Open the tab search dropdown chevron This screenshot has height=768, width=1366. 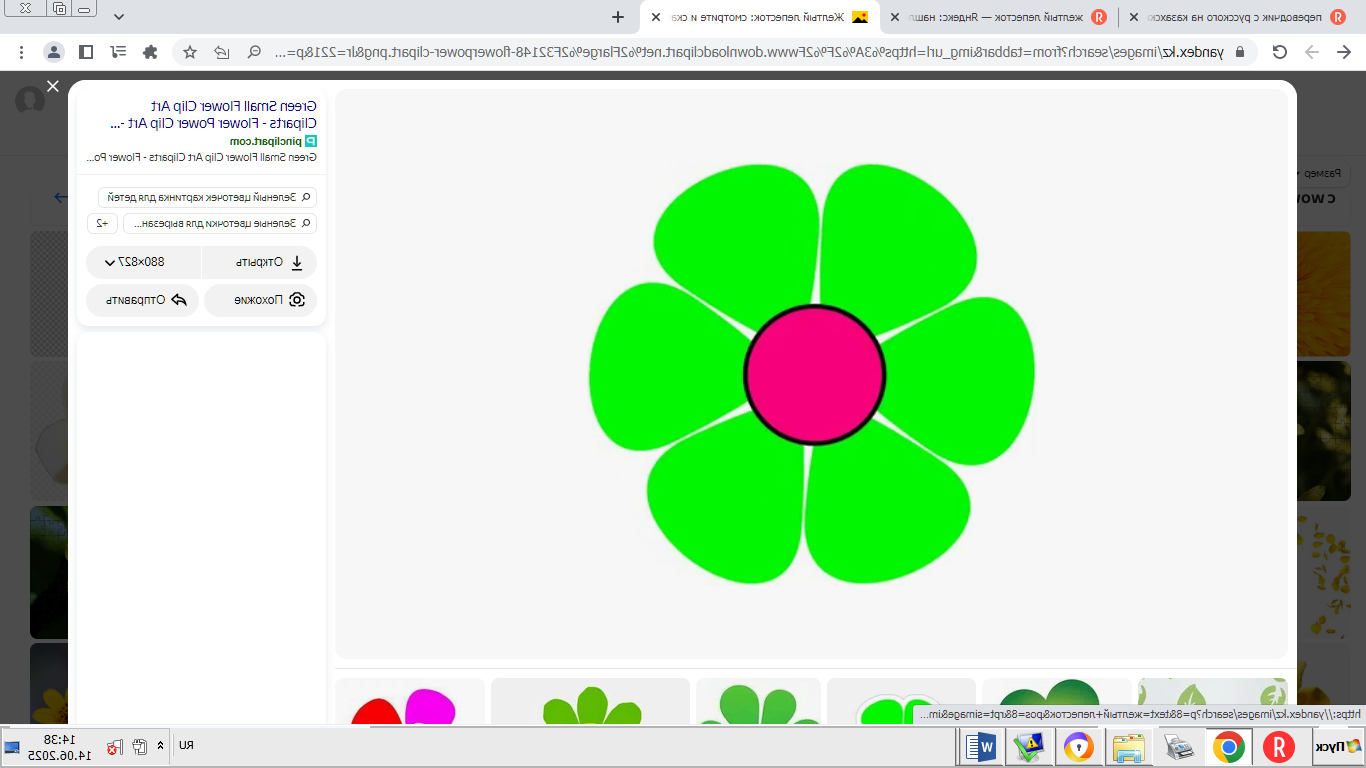click(x=120, y=17)
